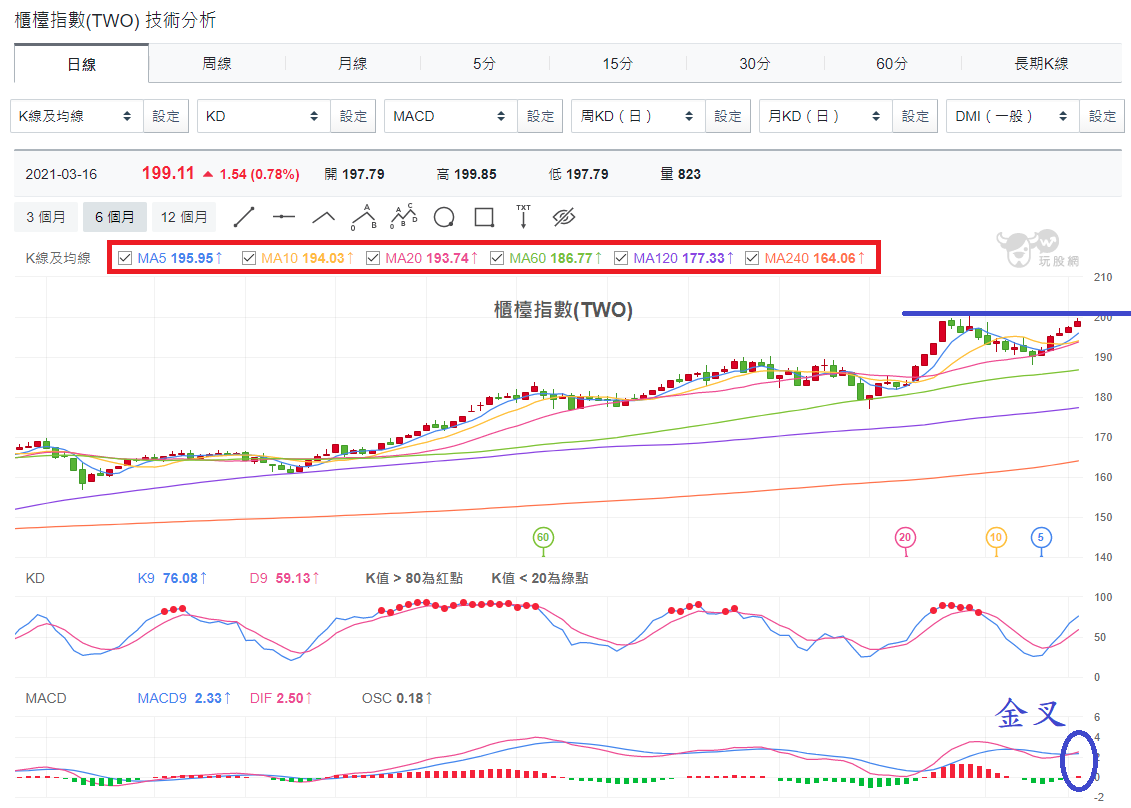Click the K9 76.08 value

pyautogui.click(x=172, y=579)
